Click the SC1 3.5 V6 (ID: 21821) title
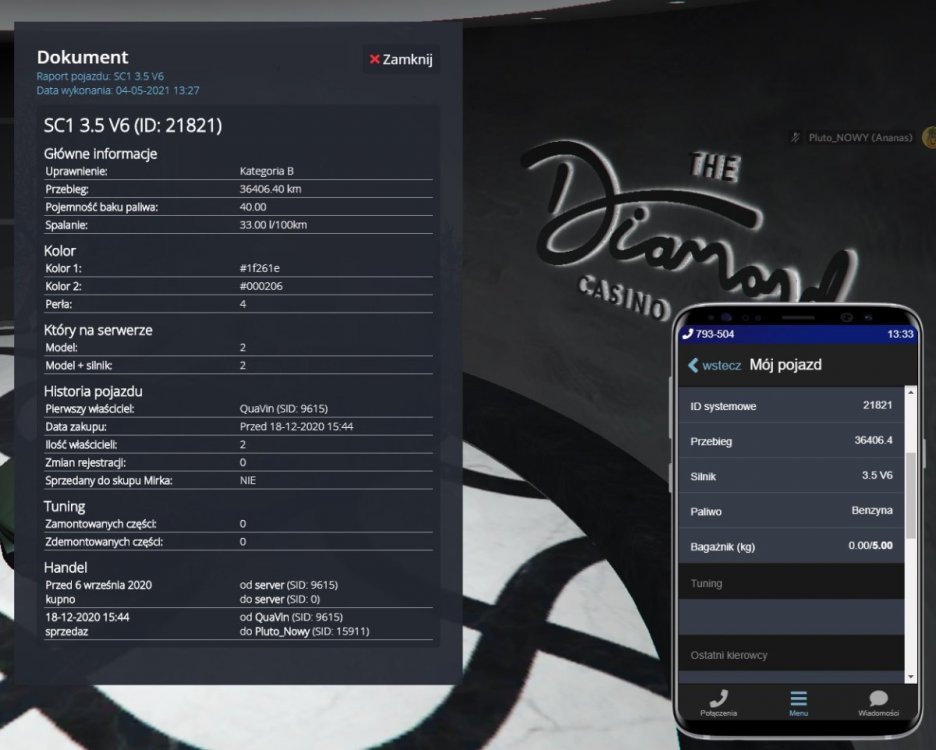 [x=133, y=125]
